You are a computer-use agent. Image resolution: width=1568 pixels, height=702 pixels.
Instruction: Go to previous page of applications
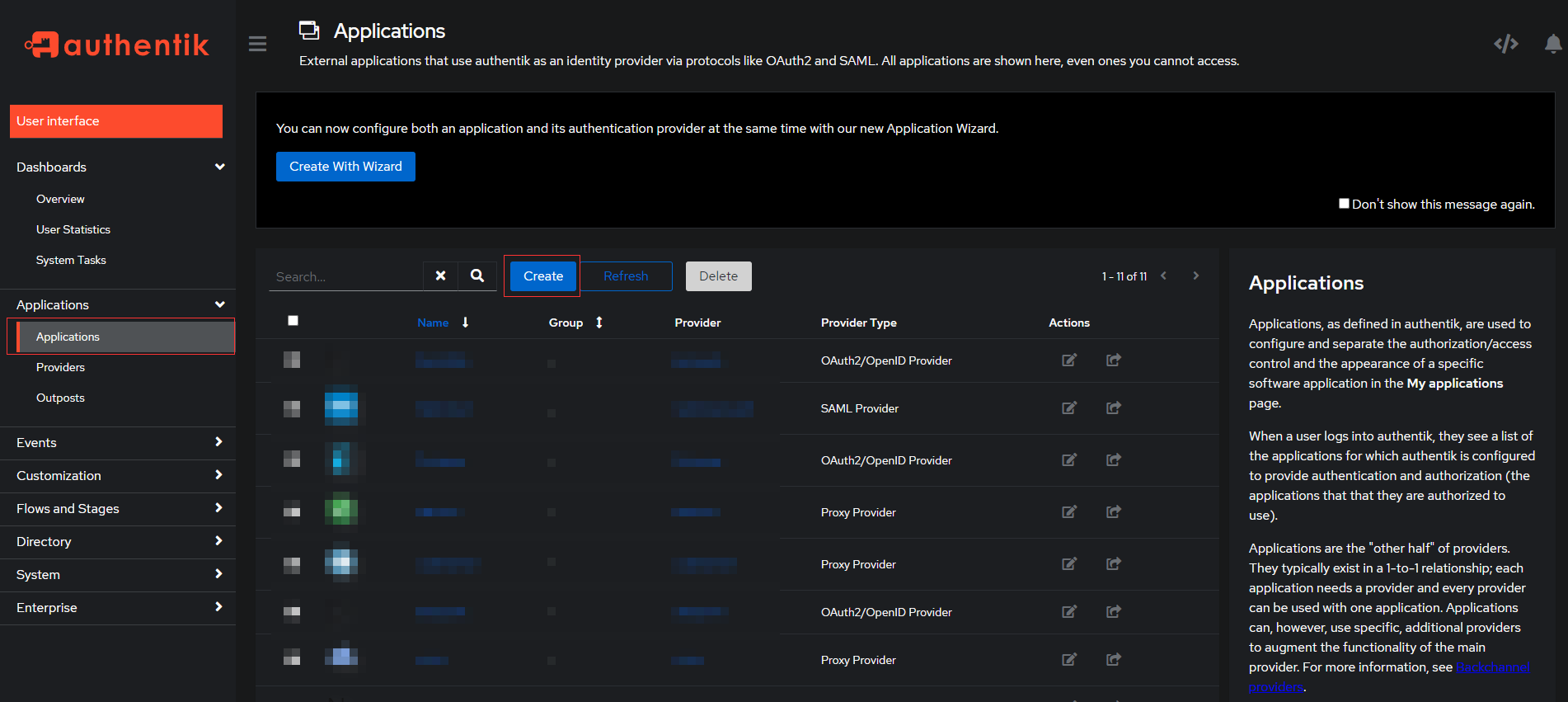[x=1163, y=276]
